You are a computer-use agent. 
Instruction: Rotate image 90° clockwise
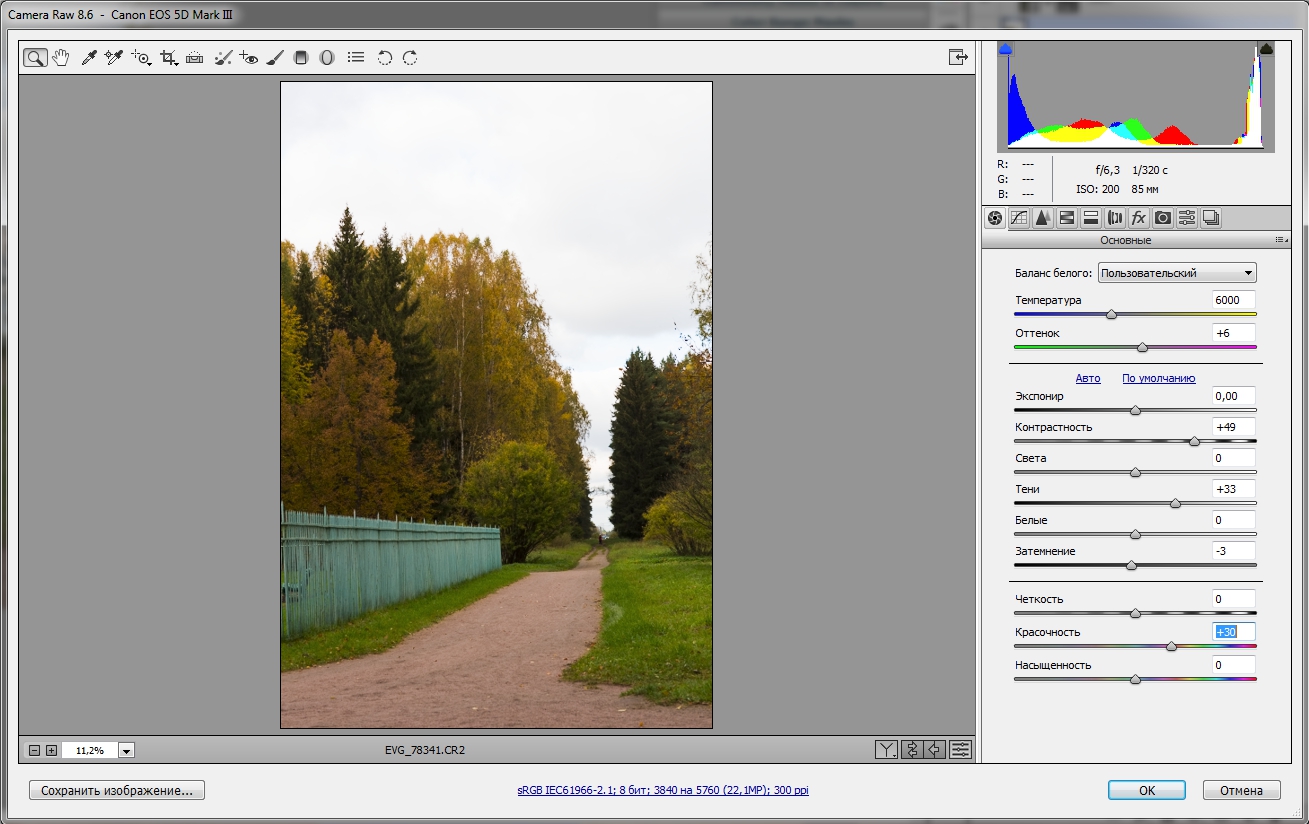point(410,58)
